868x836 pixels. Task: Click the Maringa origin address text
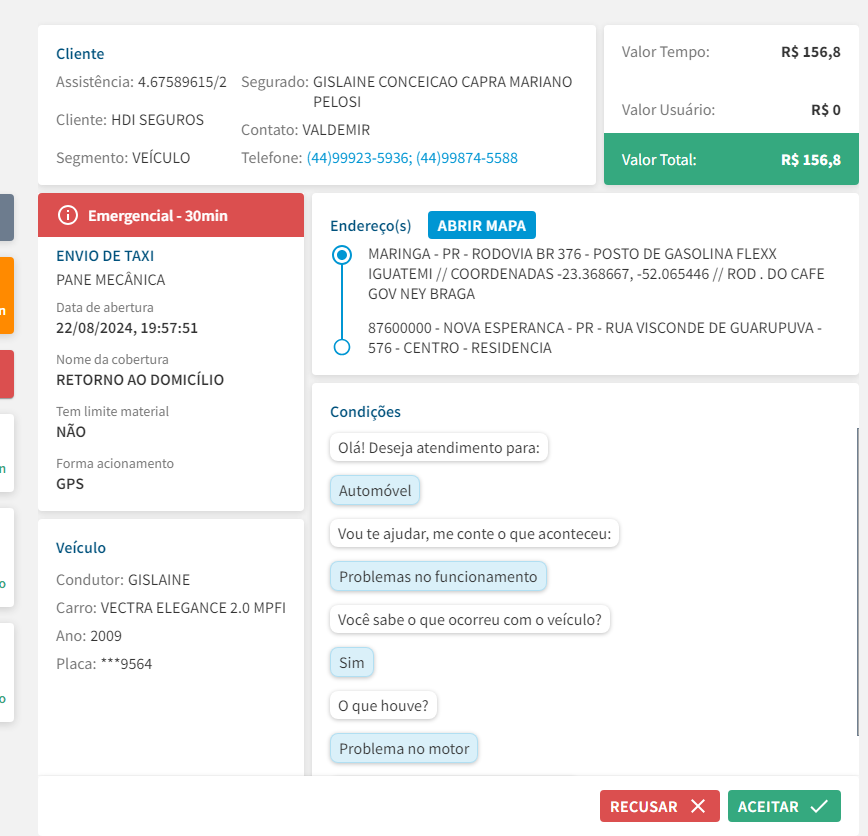pos(595,274)
